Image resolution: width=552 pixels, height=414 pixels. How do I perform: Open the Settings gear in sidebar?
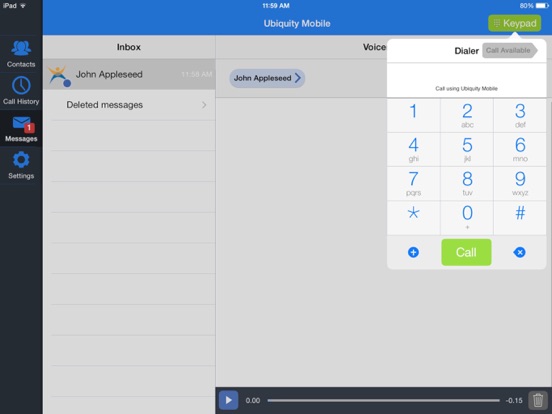[21, 165]
